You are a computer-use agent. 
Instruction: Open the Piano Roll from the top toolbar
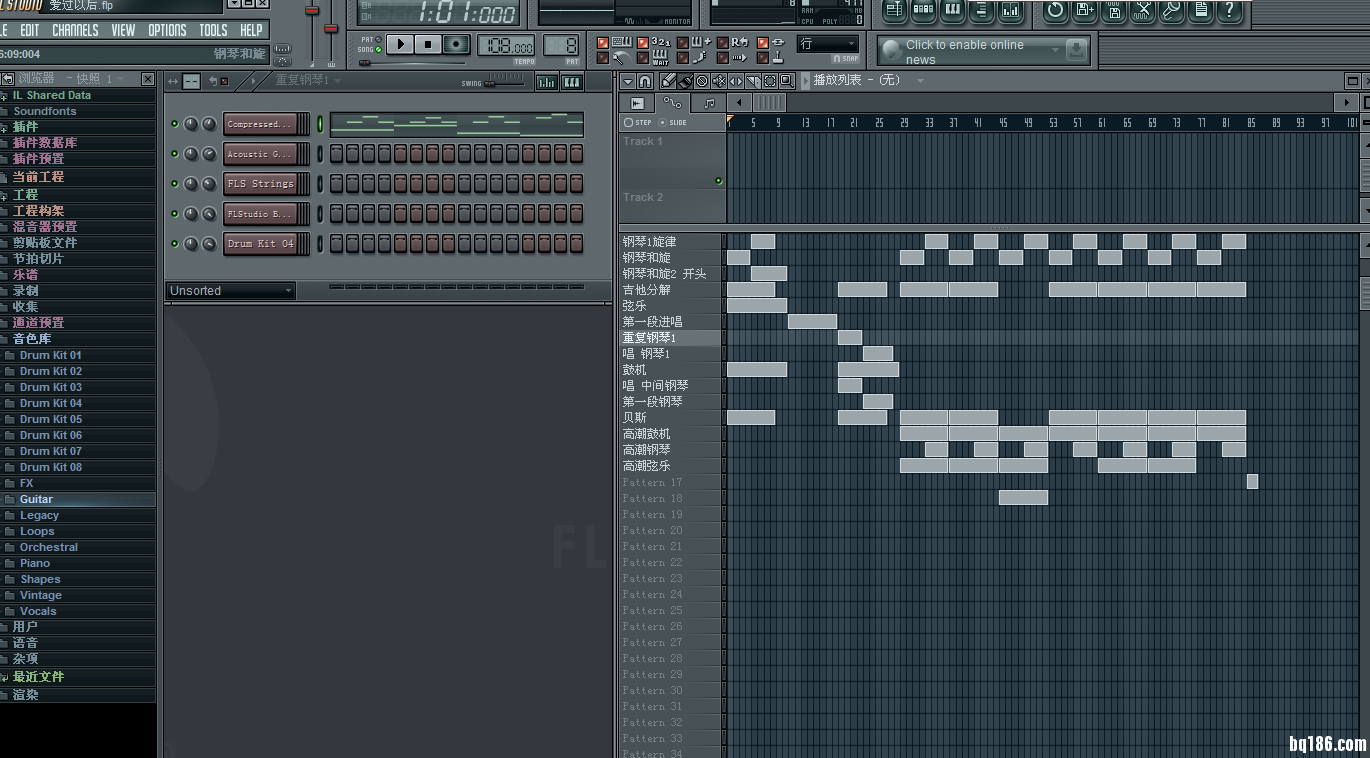pyautogui.click(x=952, y=11)
